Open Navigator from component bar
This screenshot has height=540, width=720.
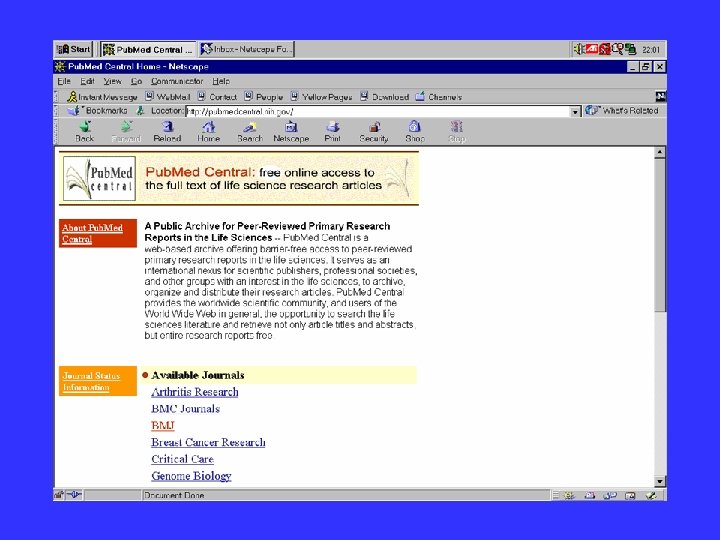[x=569, y=495]
